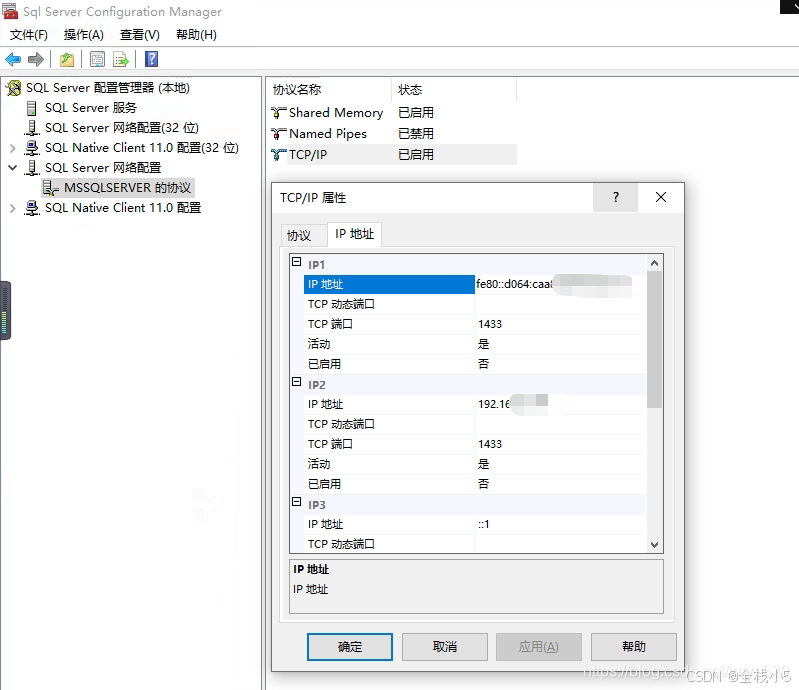
Task: Collapse the IP3 property group
Action: [296, 503]
